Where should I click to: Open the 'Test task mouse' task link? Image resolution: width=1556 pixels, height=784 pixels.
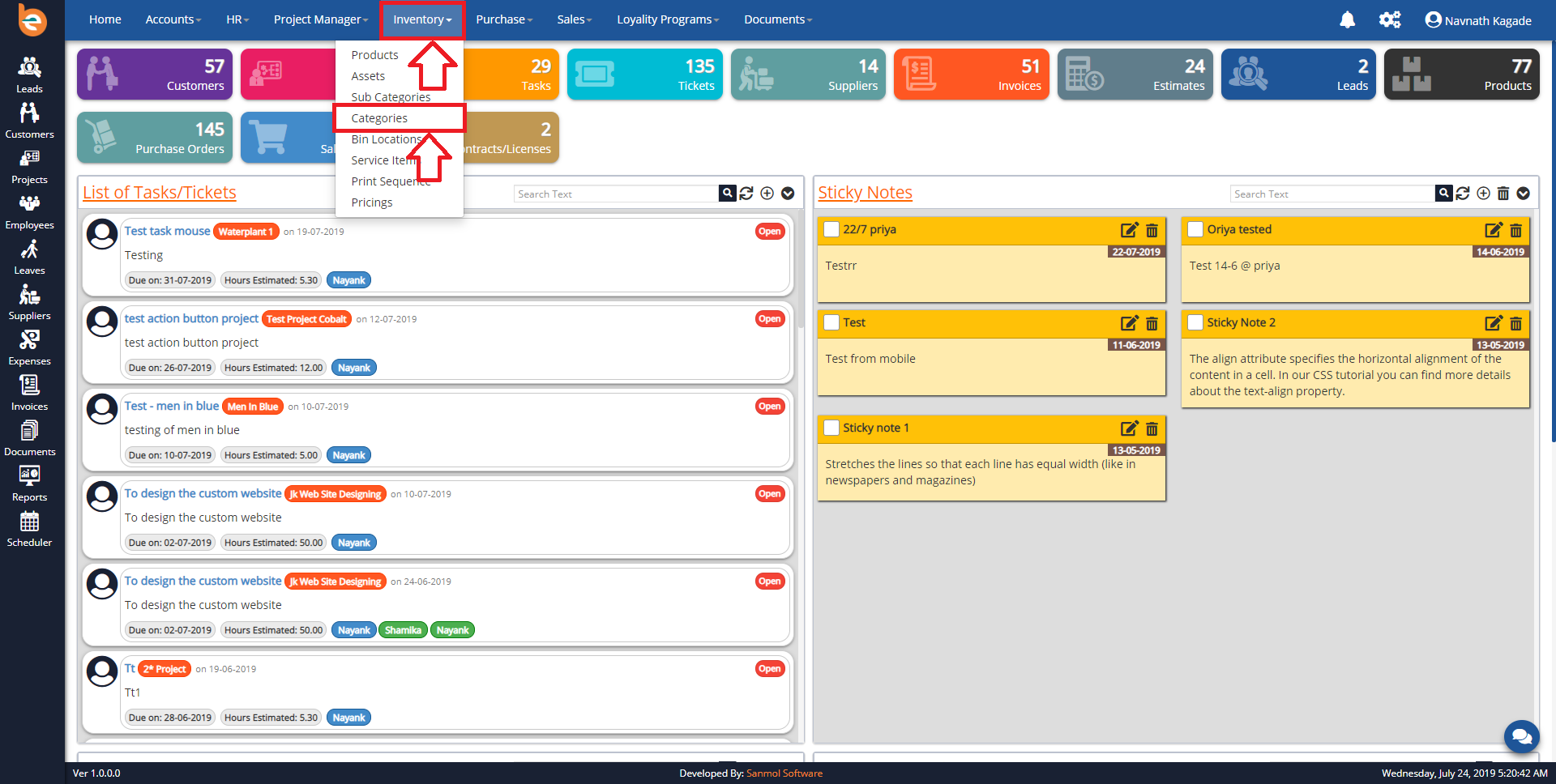(167, 231)
